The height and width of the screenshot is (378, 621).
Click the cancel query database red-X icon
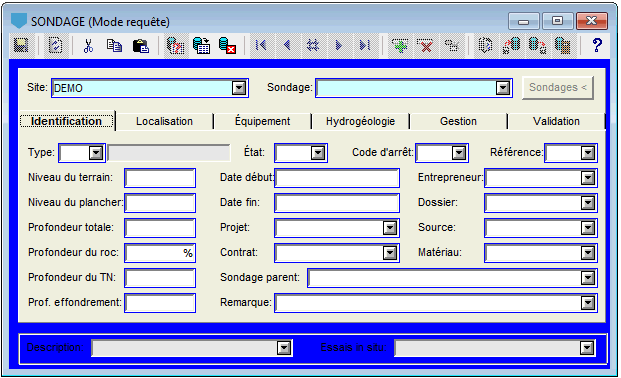[228, 46]
